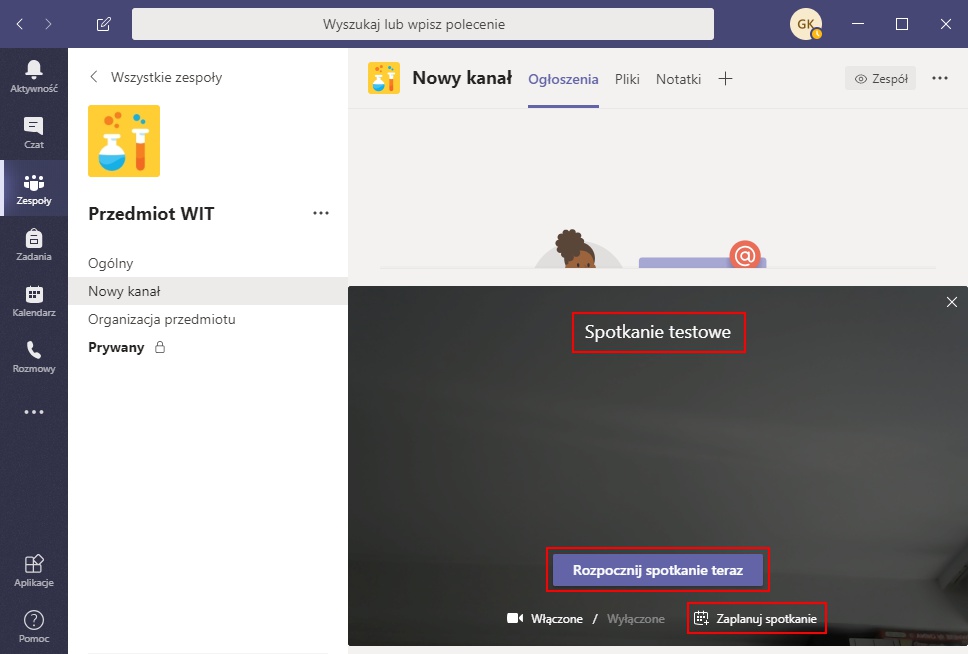
Task: Open the Kalendarz calendar
Action: tap(34, 301)
